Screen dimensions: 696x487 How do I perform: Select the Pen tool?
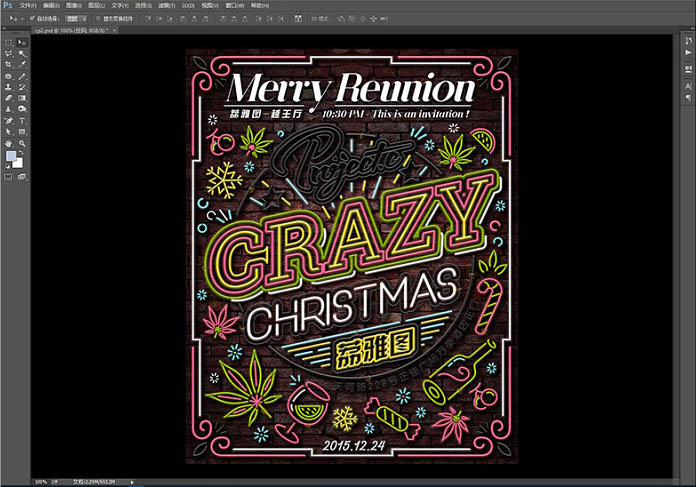9,121
